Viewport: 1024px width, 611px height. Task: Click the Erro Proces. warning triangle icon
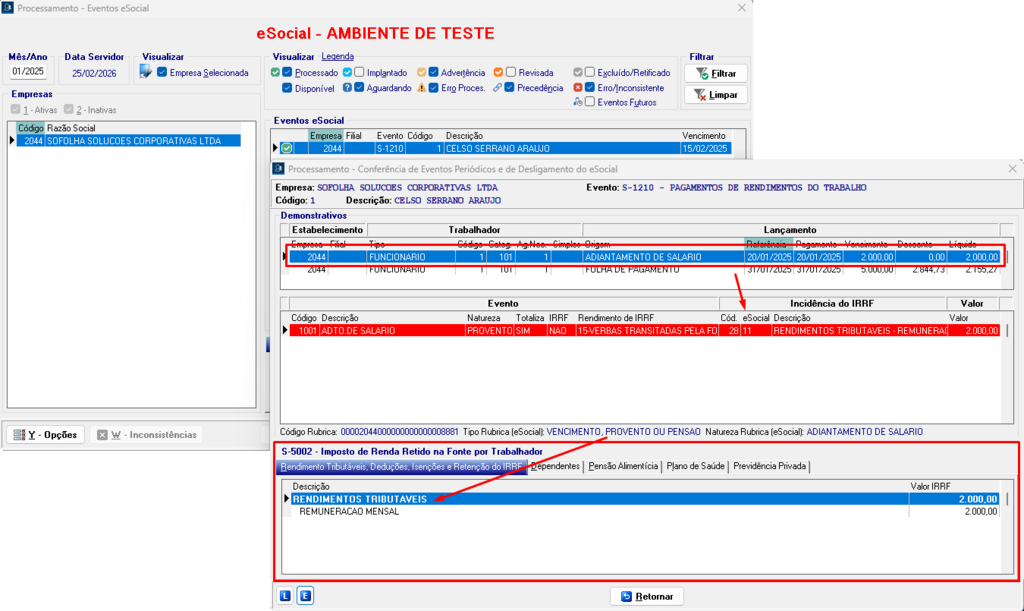point(422,88)
